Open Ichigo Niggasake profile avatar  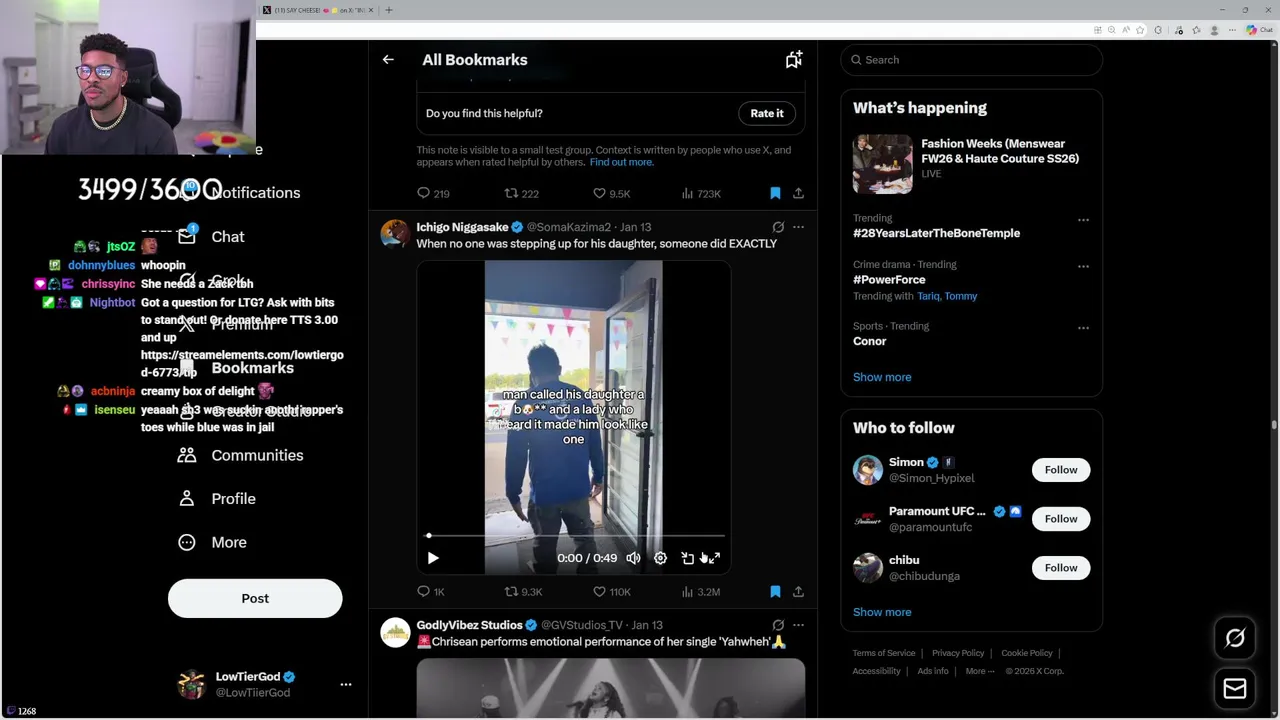tap(395, 233)
